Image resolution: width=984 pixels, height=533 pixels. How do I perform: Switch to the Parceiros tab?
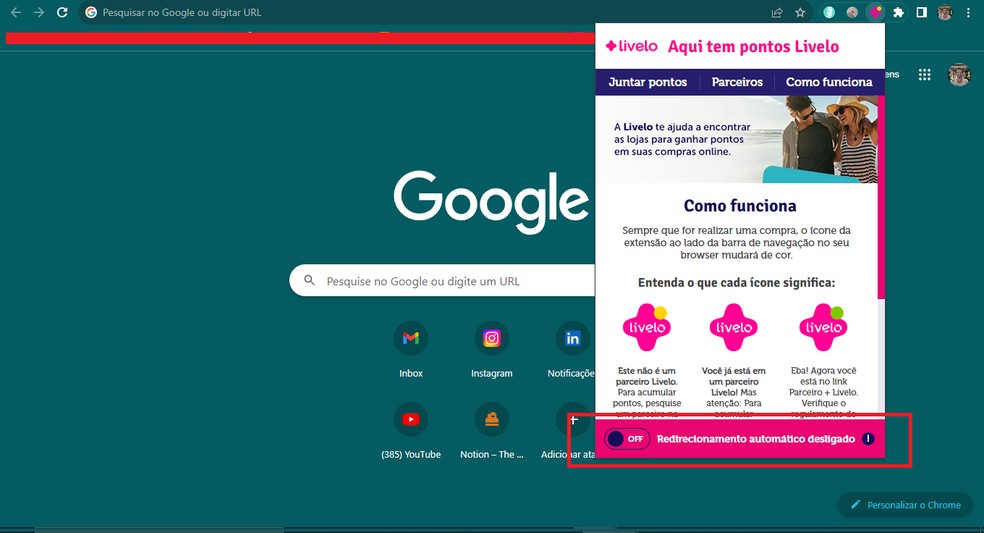pyautogui.click(x=737, y=82)
